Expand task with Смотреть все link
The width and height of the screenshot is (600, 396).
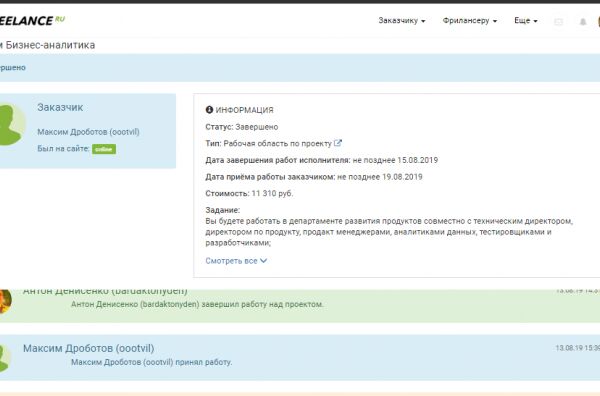(236, 261)
